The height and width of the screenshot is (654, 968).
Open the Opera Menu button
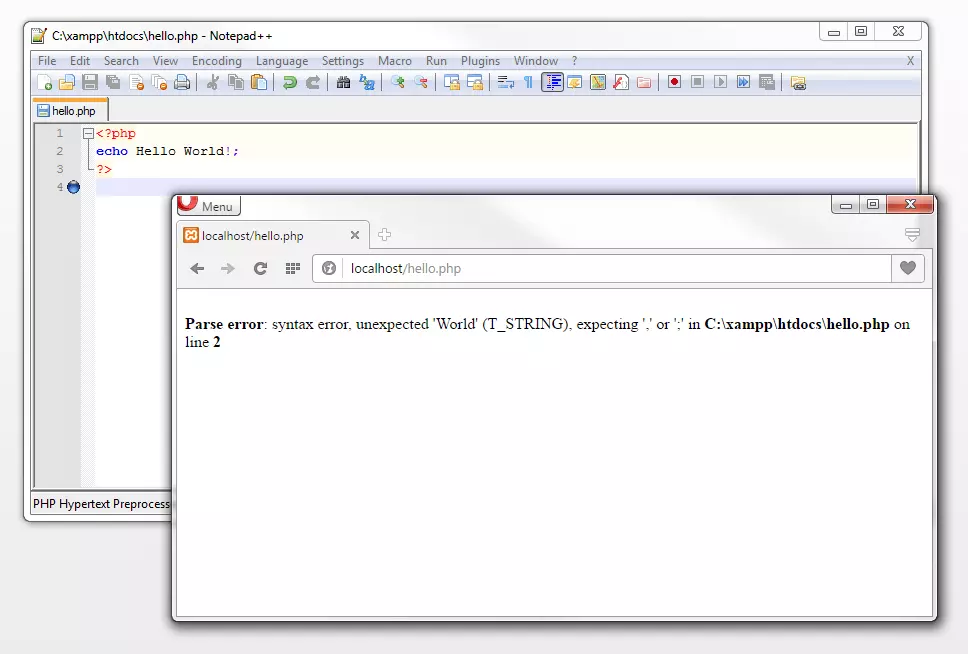pos(208,205)
